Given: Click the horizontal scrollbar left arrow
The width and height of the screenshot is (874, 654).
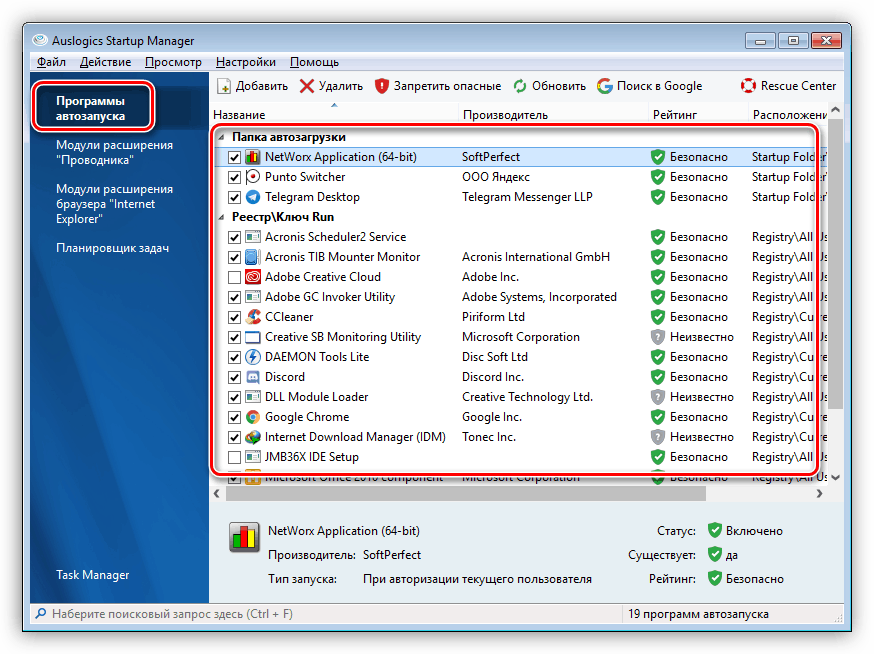Looking at the screenshot, I should (x=217, y=493).
